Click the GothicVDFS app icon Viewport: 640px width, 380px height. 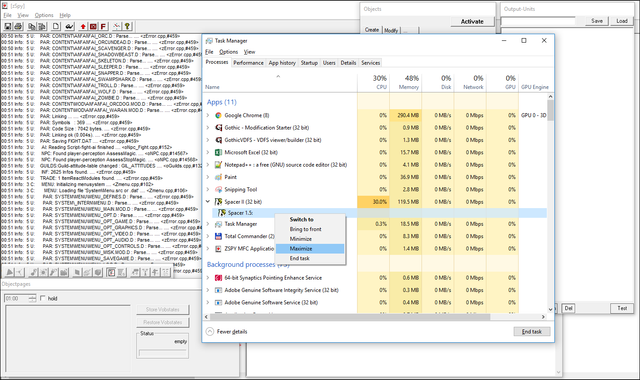(x=218, y=140)
